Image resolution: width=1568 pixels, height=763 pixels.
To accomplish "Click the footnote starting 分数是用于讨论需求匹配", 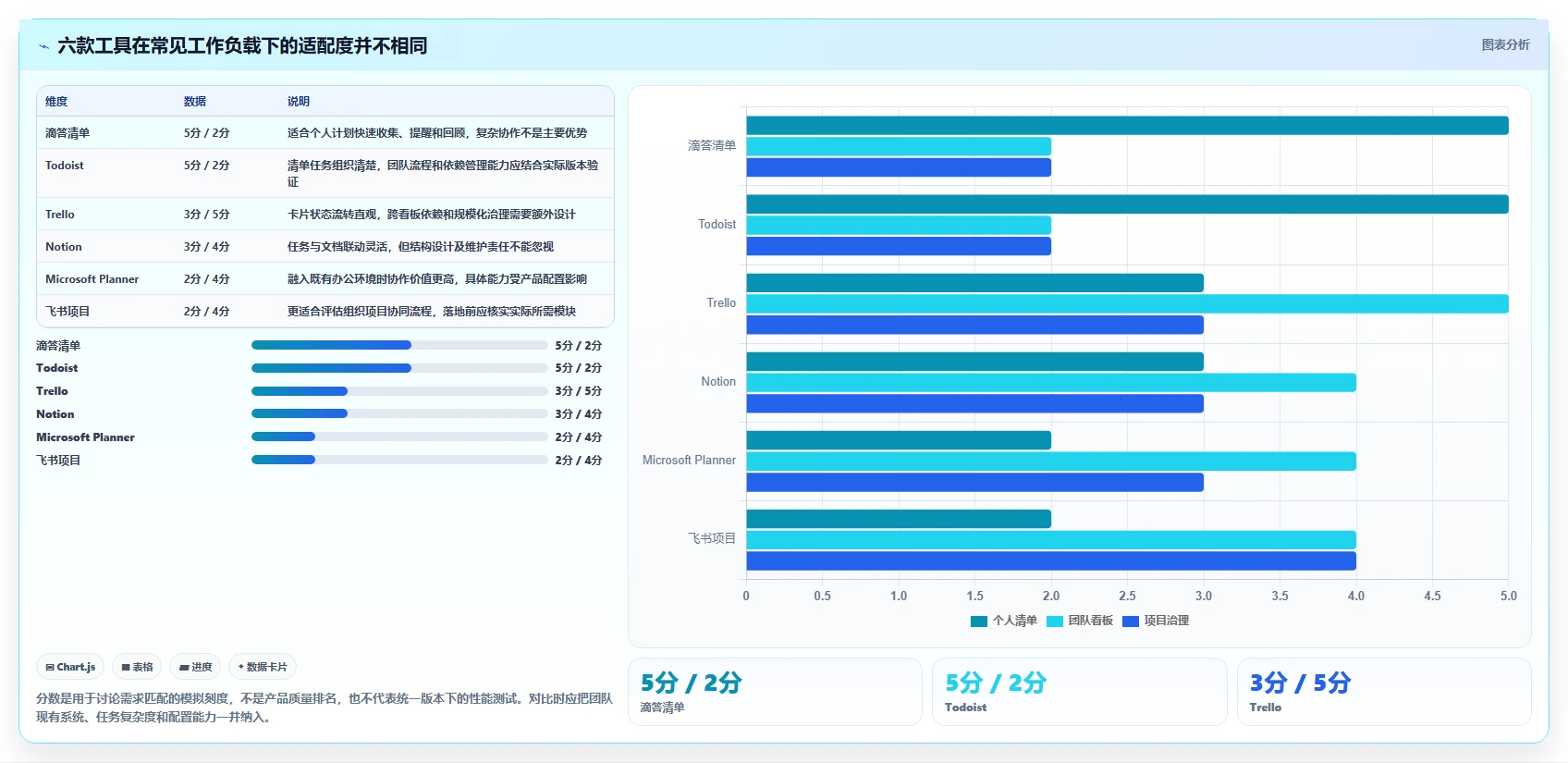I will (325, 708).
